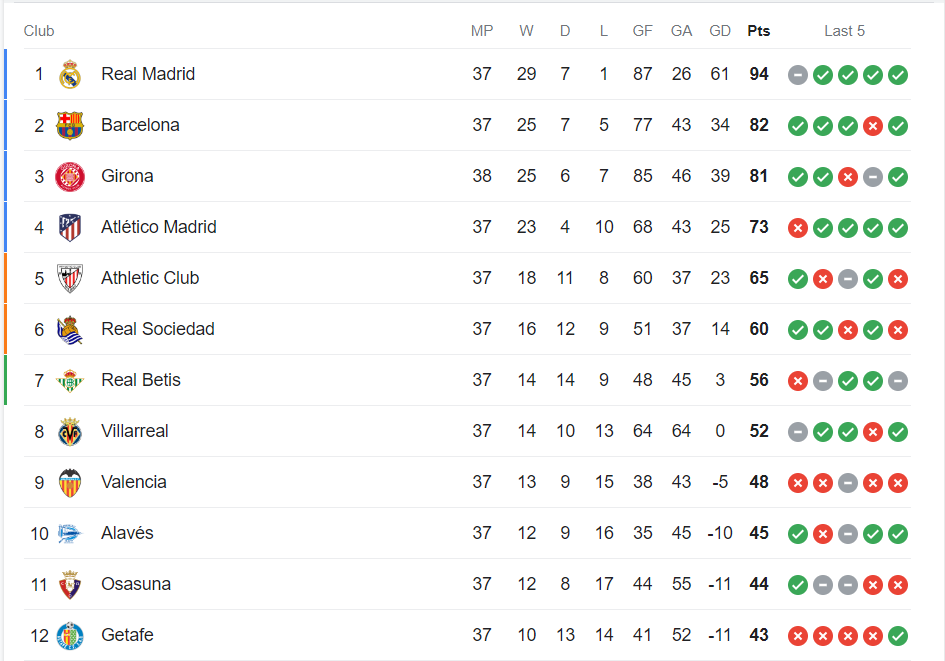This screenshot has width=945, height=661.
Task: Click the Club column header
Action: click(39, 31)
